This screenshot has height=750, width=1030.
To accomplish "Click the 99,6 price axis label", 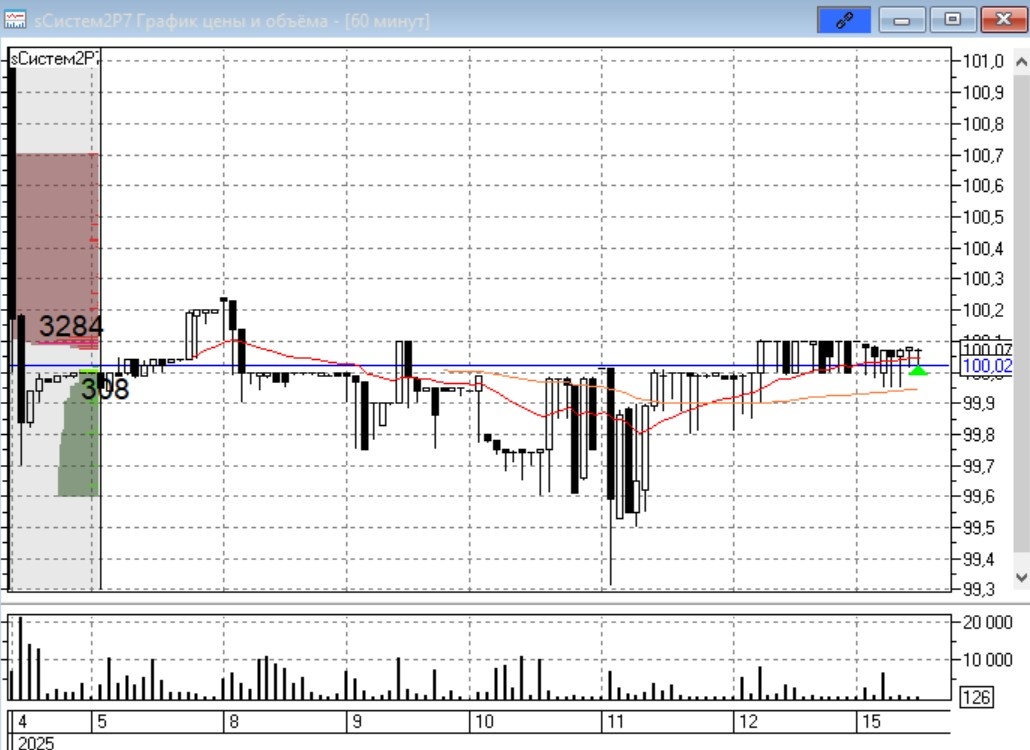I will click(979, 496).
